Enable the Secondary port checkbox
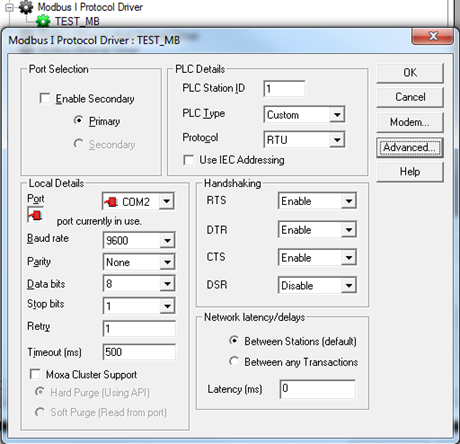 click(45, 98)
